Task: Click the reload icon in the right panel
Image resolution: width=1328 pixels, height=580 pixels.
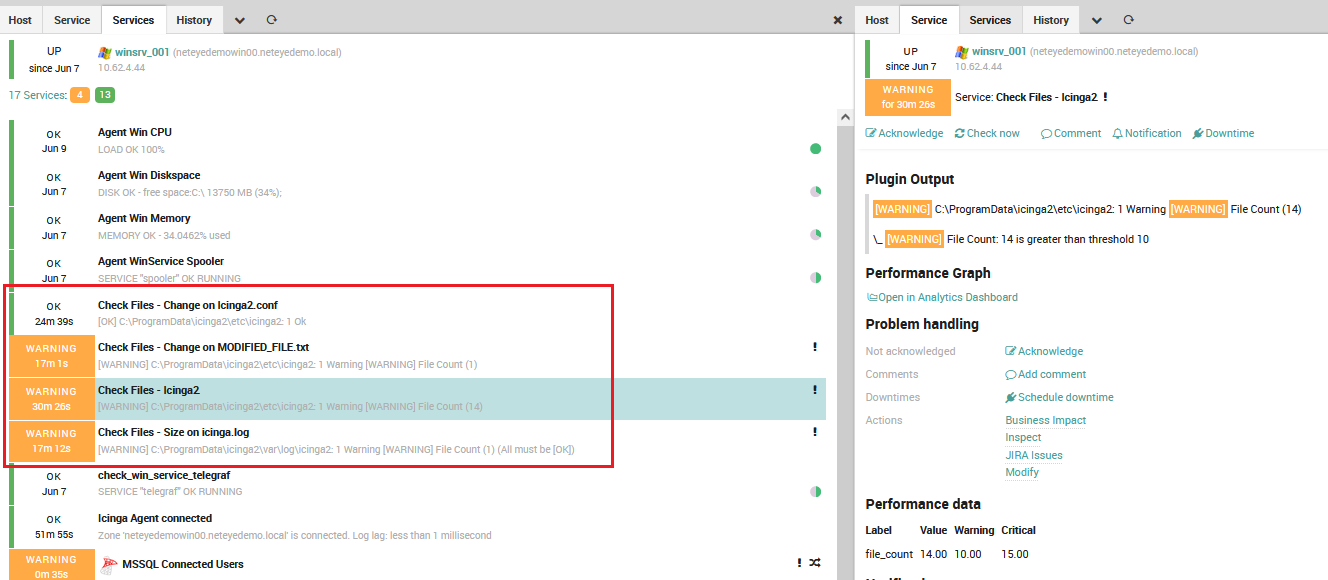Action: (x=1129, y=19)
